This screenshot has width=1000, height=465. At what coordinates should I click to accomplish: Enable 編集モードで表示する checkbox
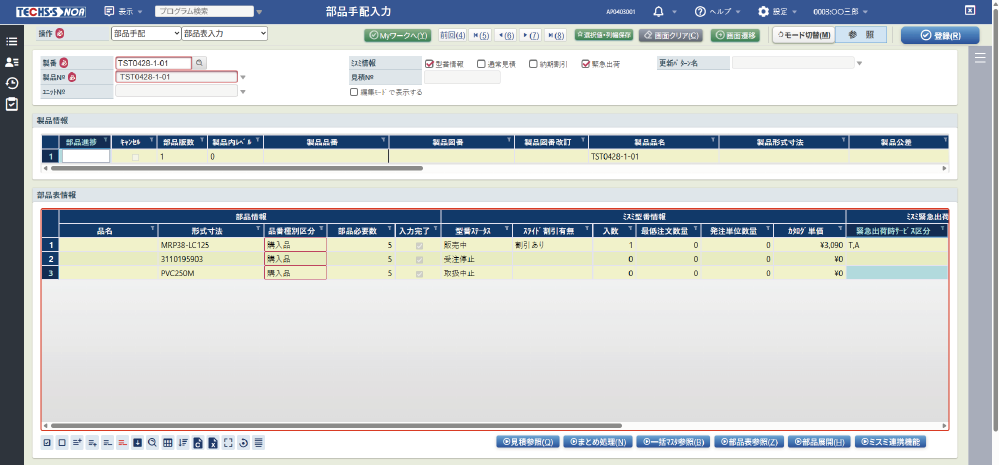coord(354,92)
